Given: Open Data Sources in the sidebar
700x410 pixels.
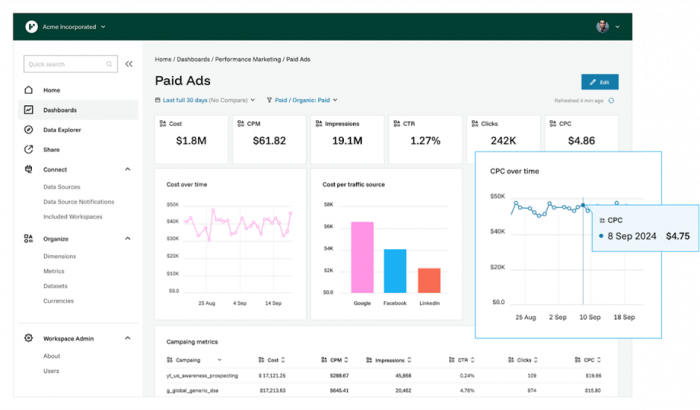Looking at the screenshot, I should 61,187.
